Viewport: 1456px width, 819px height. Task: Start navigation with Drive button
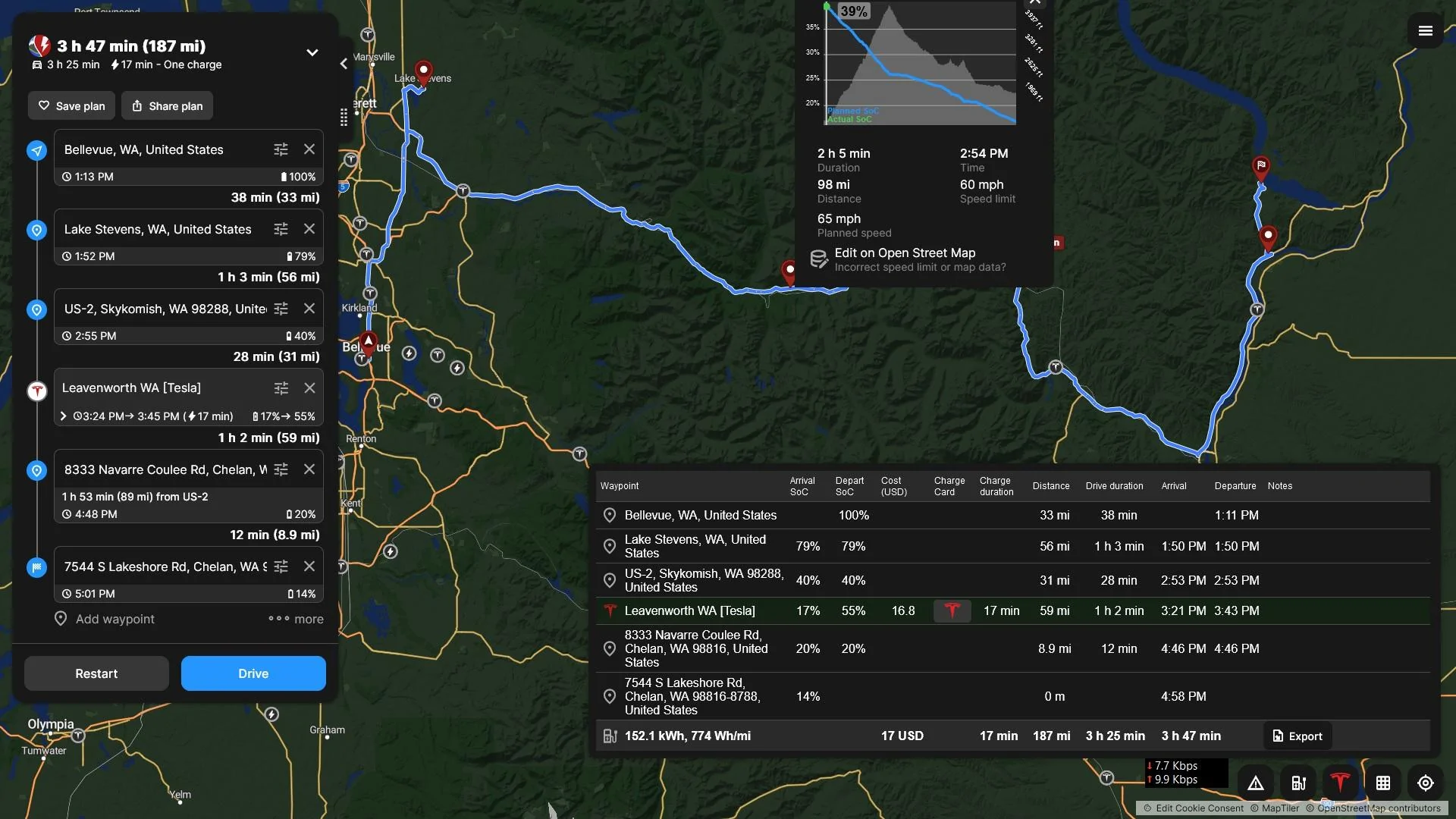[x=253, y=673]
